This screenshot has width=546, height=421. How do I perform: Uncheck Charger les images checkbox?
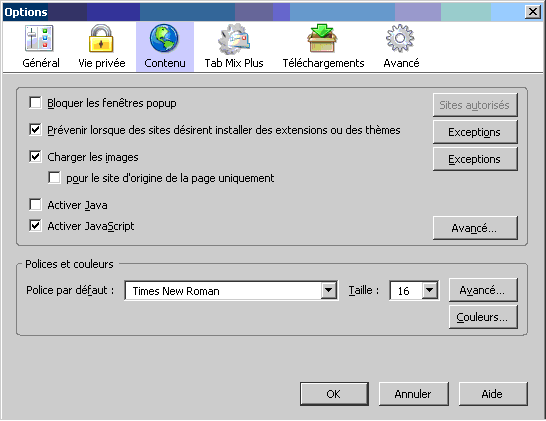point(35,156)
